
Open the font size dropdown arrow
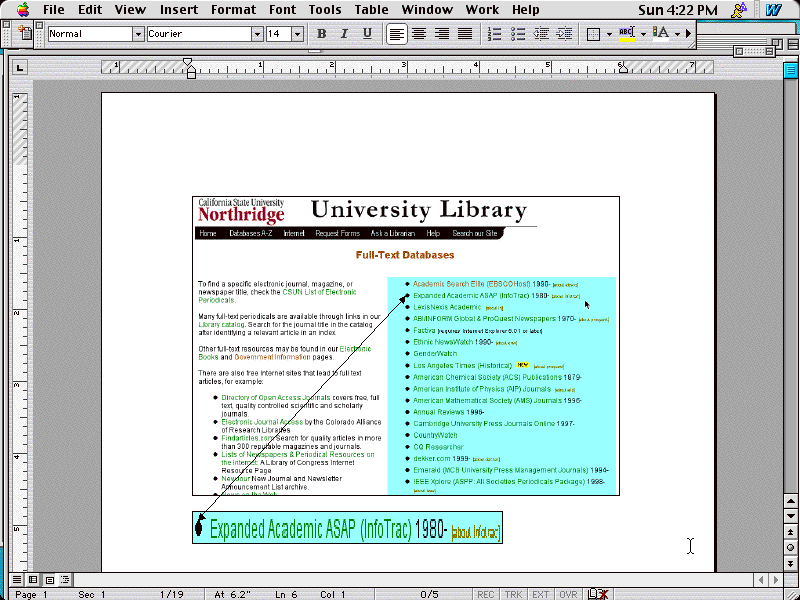[x=297, y=34]
